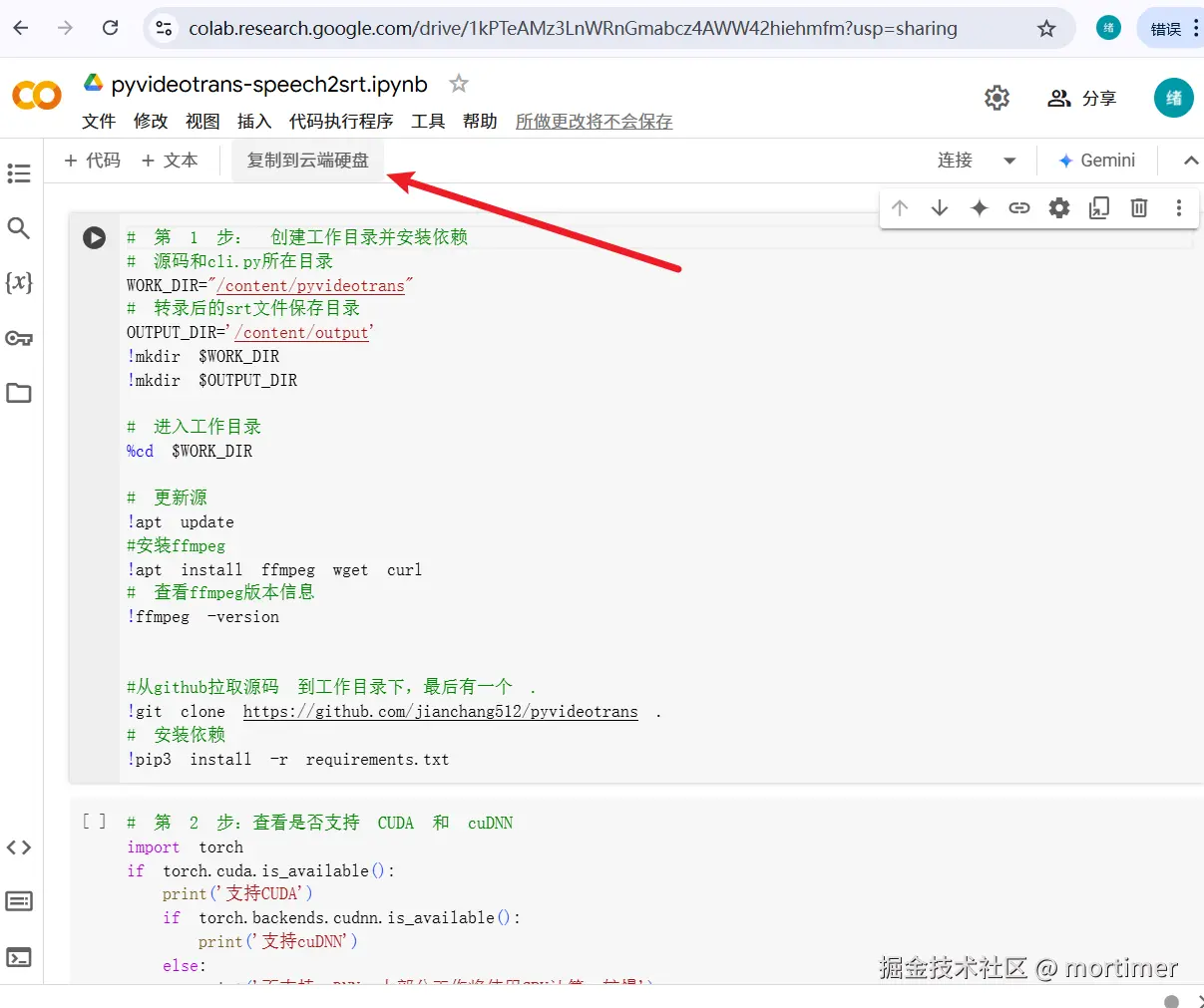The image size is (1204, 1008).
Task: Open the github.com/jianchang512/pyvideotrans link
Action: click(x=440, y=712)
